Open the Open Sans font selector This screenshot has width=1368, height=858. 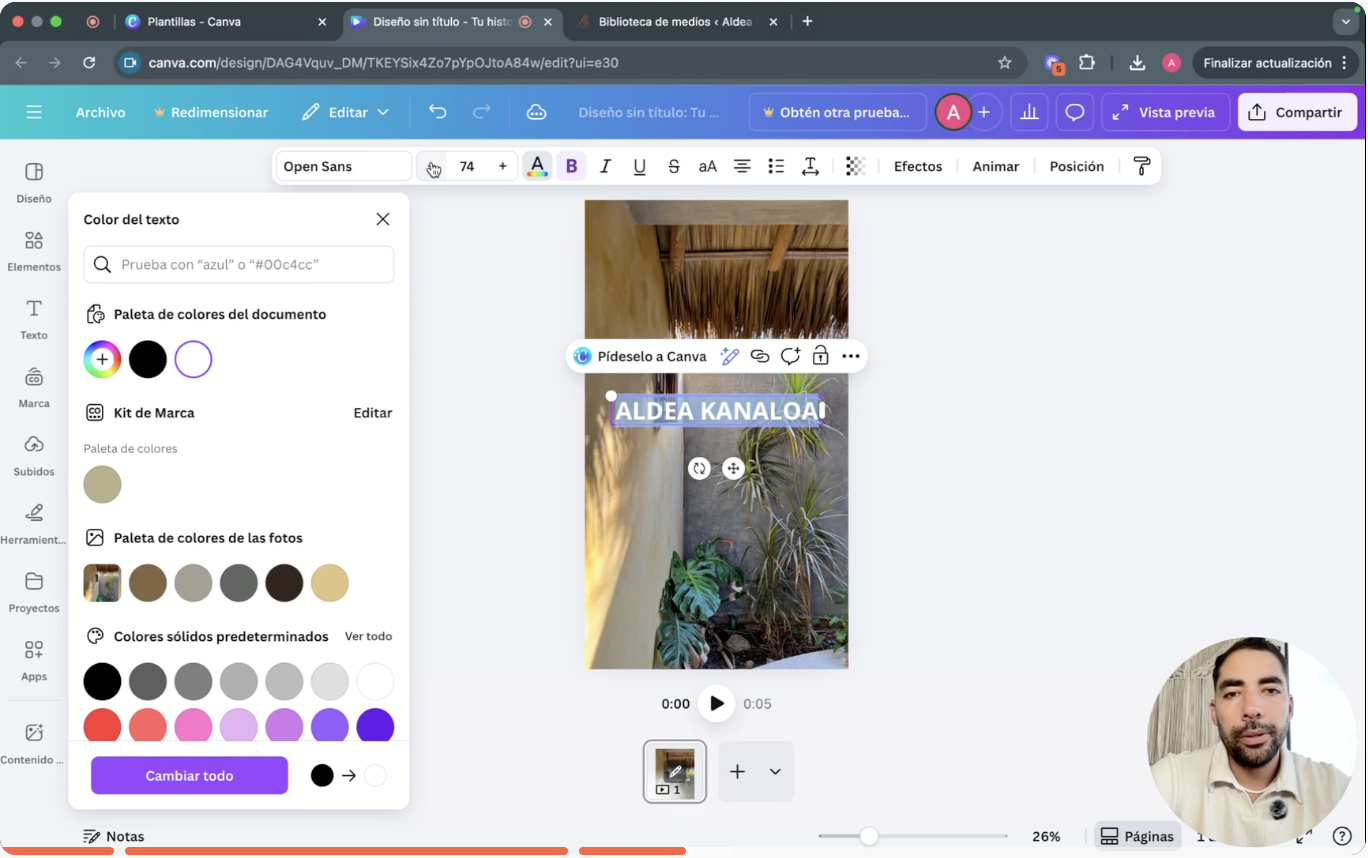click(342, 167)
